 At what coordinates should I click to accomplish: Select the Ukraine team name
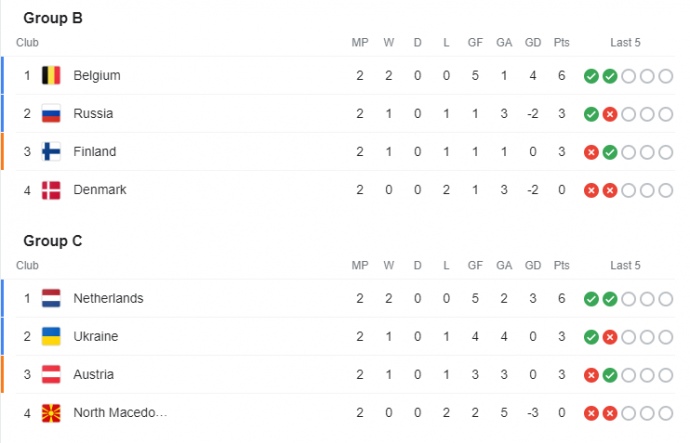tap(95, 337)
